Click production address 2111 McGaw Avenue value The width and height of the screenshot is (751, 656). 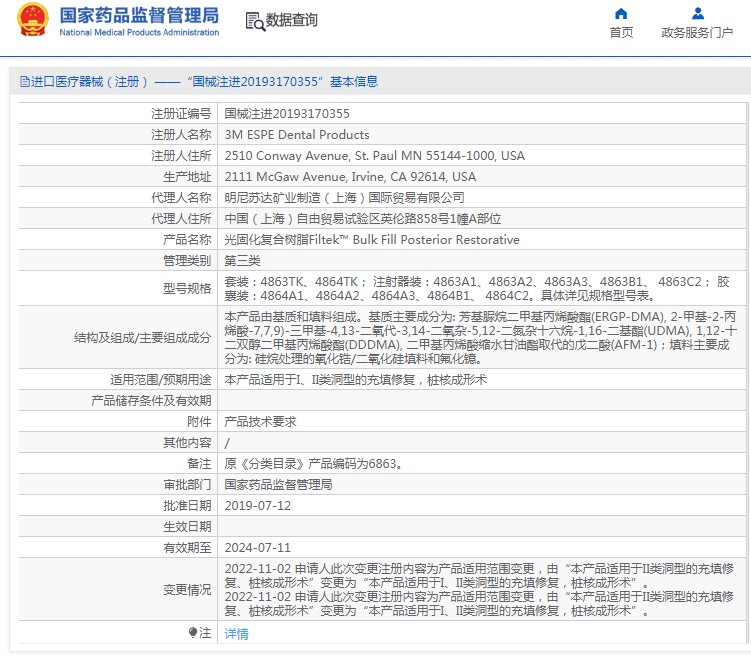click(x=350, y=177)
